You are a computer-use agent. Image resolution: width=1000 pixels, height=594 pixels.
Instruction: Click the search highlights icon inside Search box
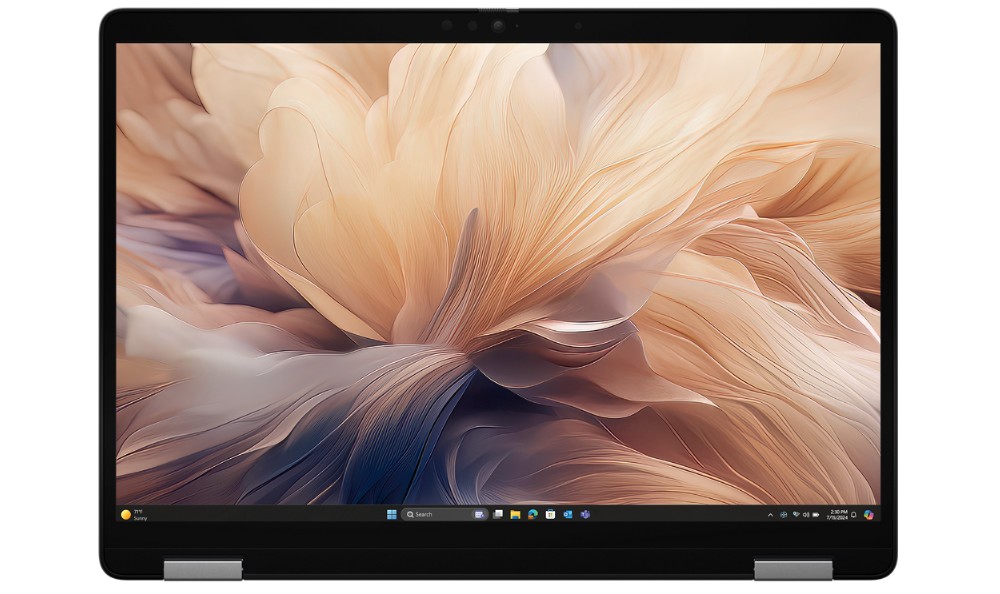coord(479,514)
